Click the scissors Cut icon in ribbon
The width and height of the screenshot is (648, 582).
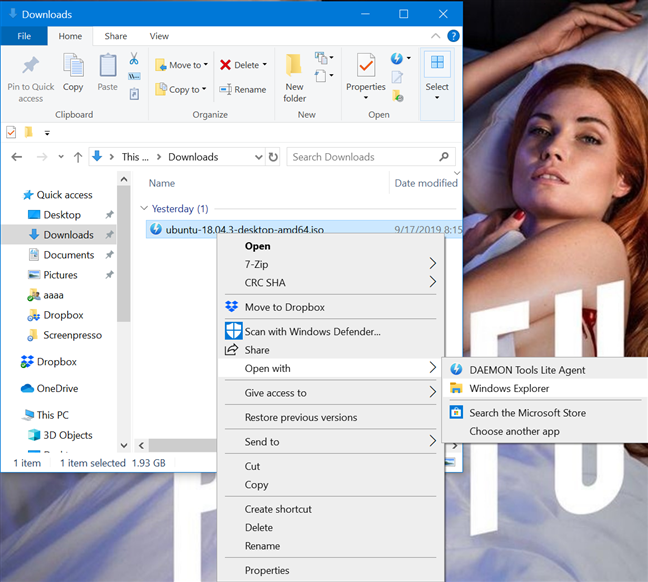(x=134, y=58)
